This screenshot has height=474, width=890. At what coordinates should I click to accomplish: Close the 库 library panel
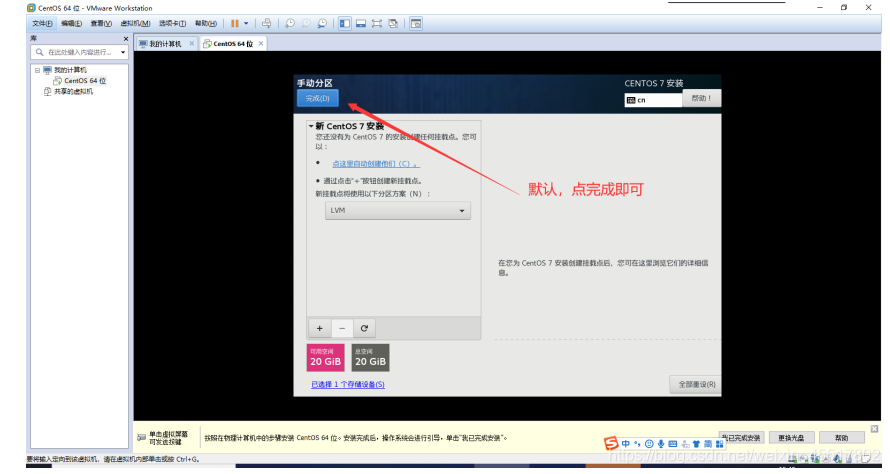tap(126, 39)
